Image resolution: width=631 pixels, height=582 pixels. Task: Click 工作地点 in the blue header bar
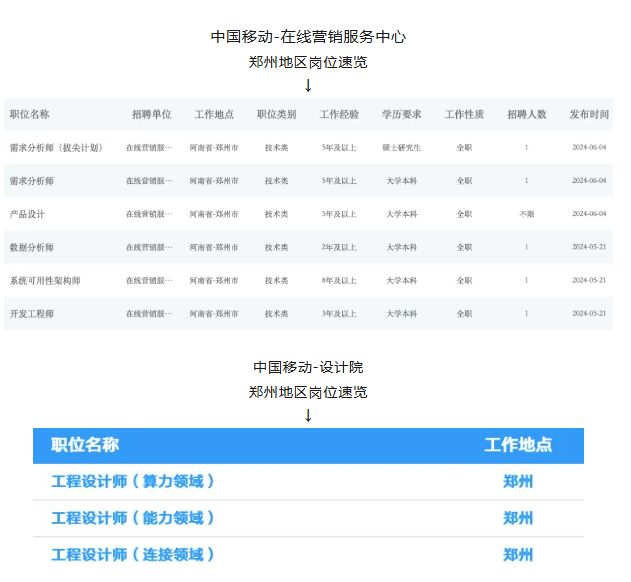[518, 445]
